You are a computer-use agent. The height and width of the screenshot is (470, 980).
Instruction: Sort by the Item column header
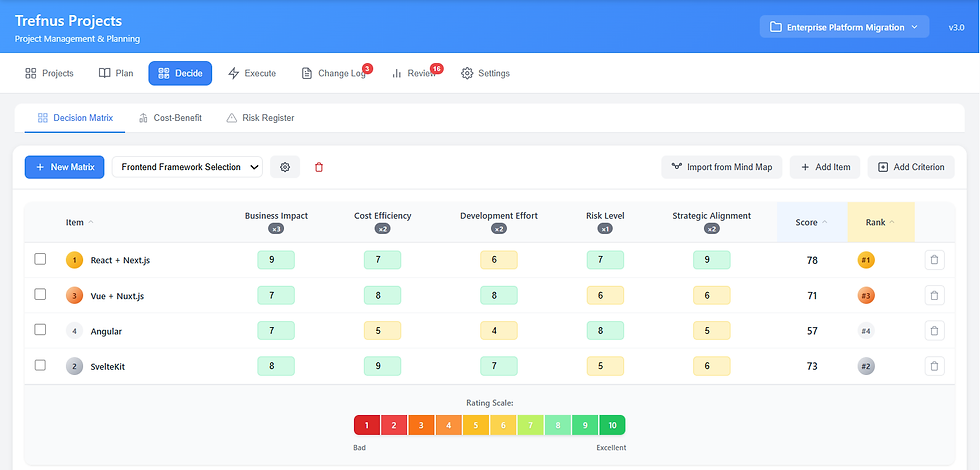click(80, 222)
